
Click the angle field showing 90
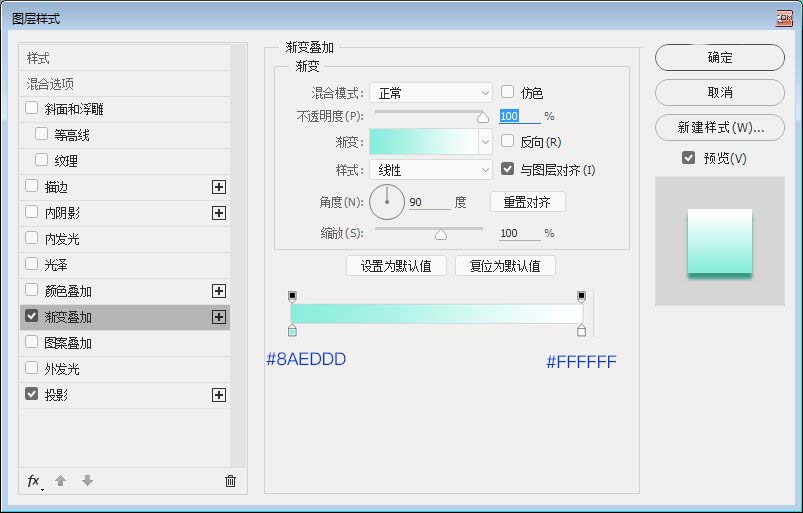click(429, 202)
